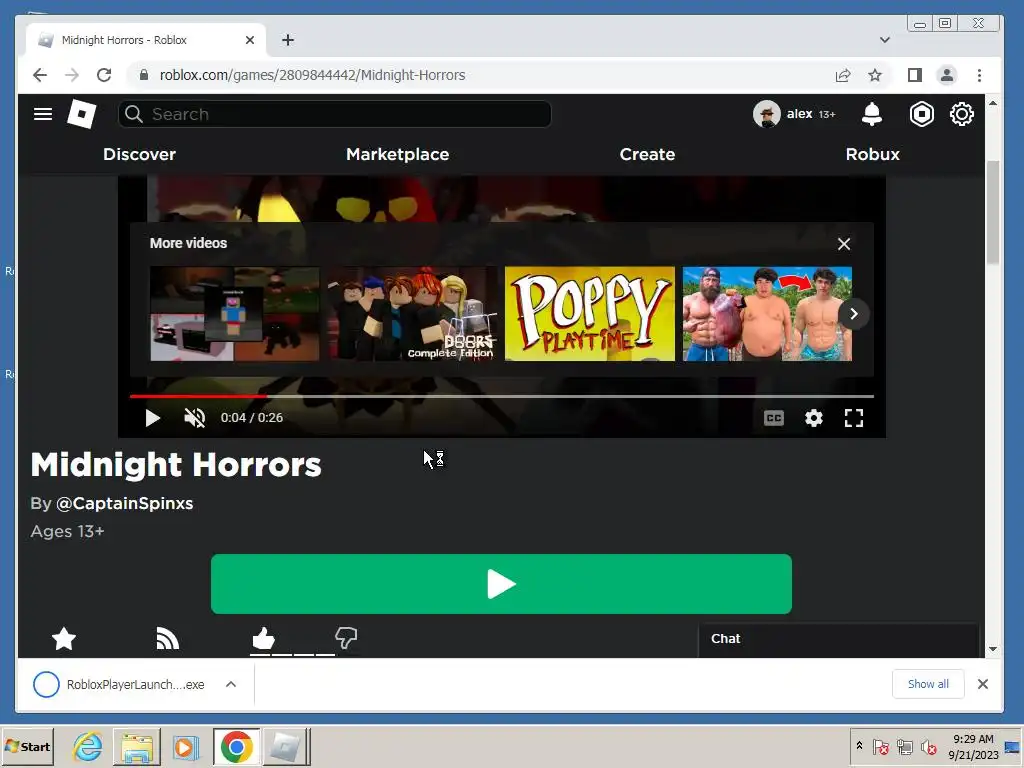Open the Windows Start menu
Image resolution: width=1024 pixels, height=768 pixels.
[x=27, y=746]
